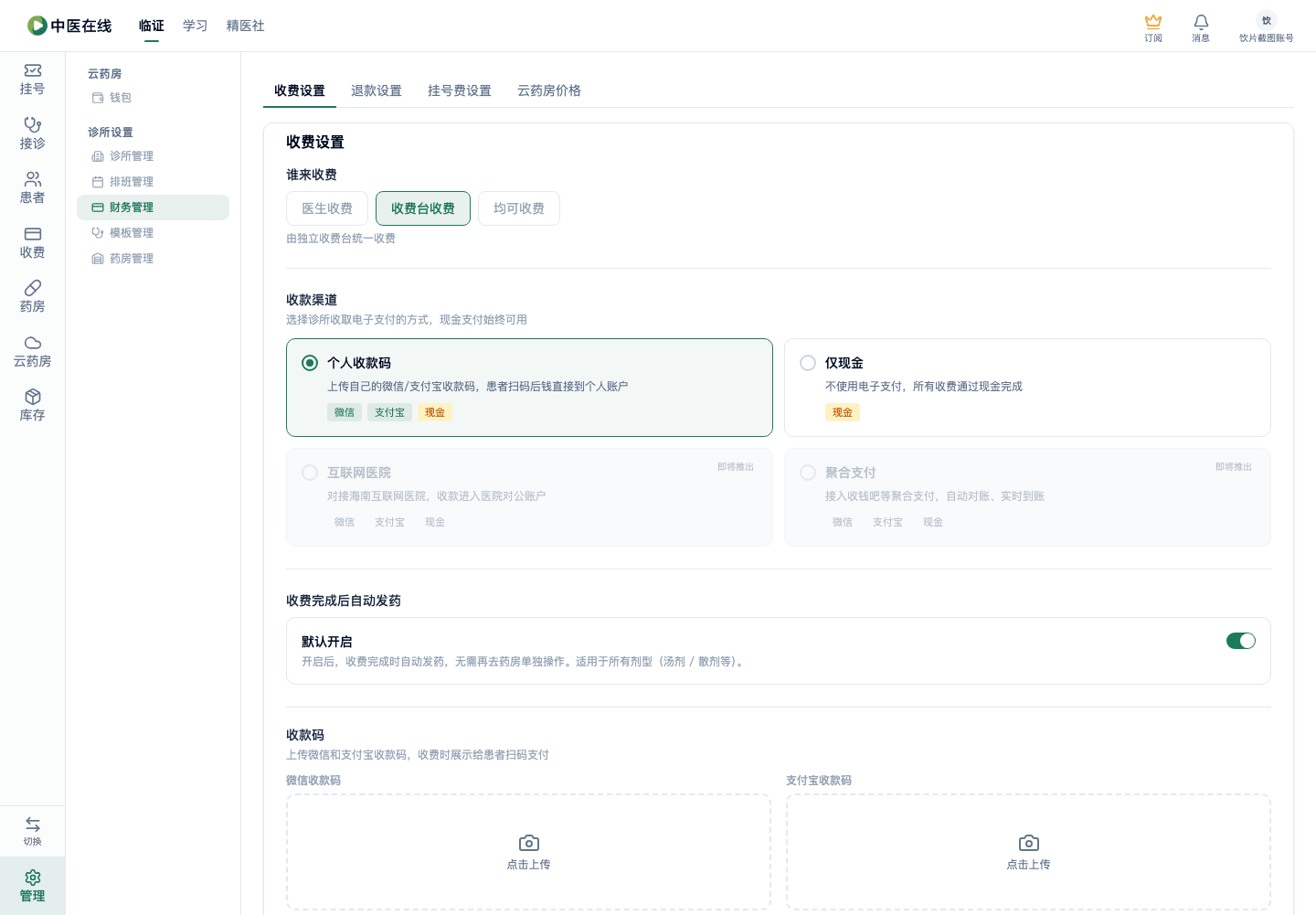This screenshot has height=915, width=1316.
Task: Choose 医生收费 option
Action: (327, 208)
